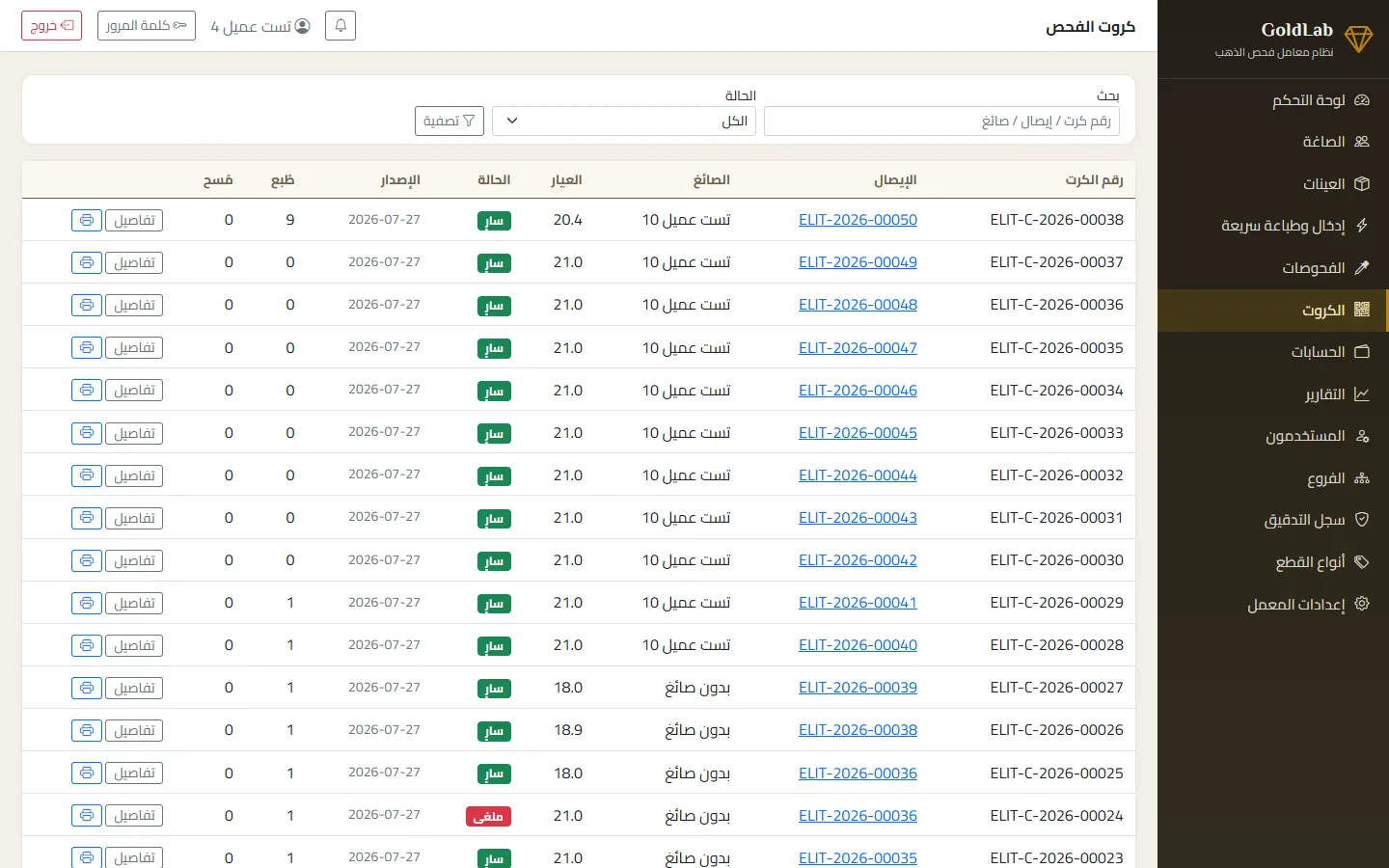
Task: Print card ELIT-C-2026-00037 via printer icon
Action: point(87,262)
